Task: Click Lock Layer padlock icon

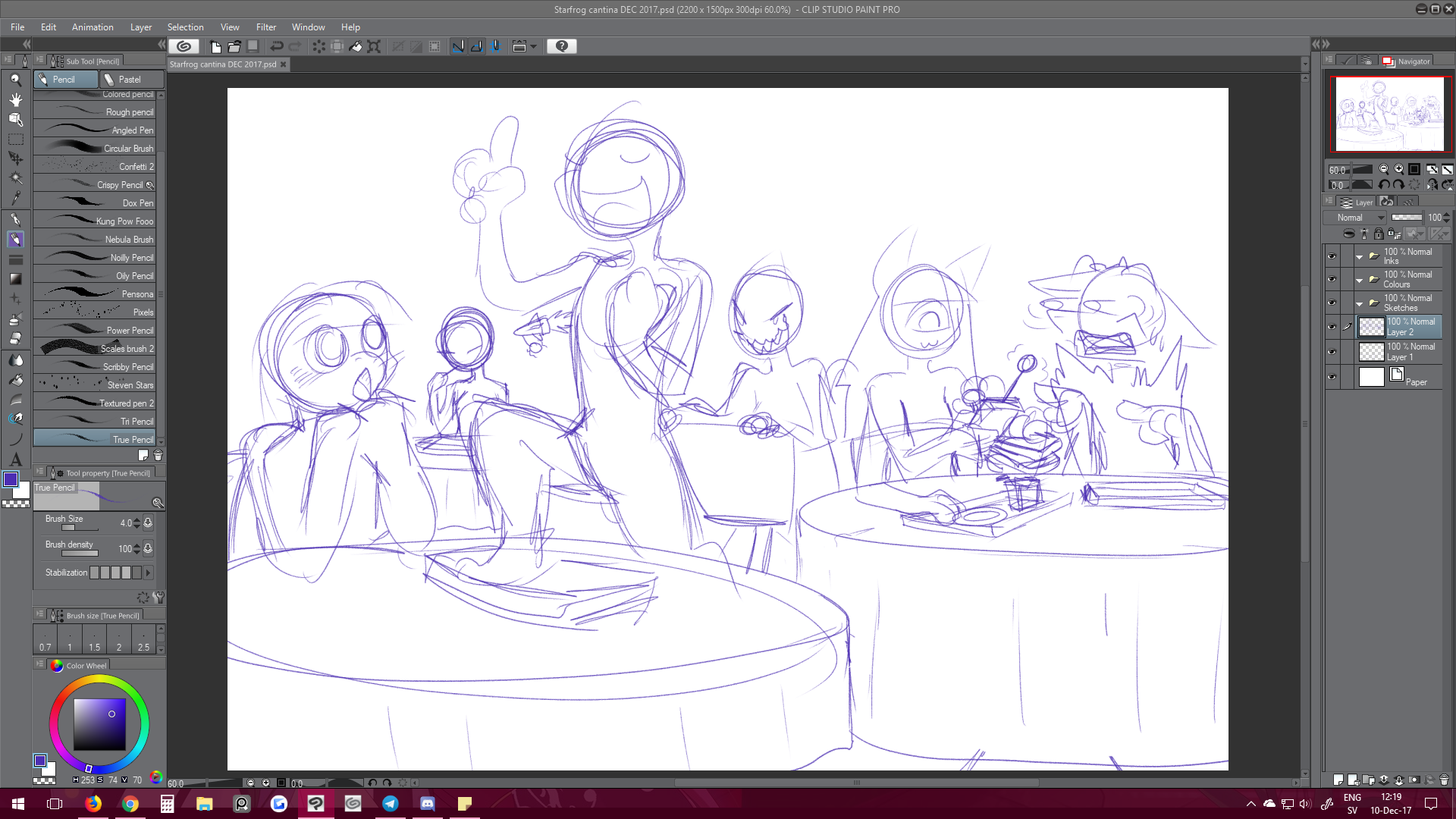Action: point(1379,234)
